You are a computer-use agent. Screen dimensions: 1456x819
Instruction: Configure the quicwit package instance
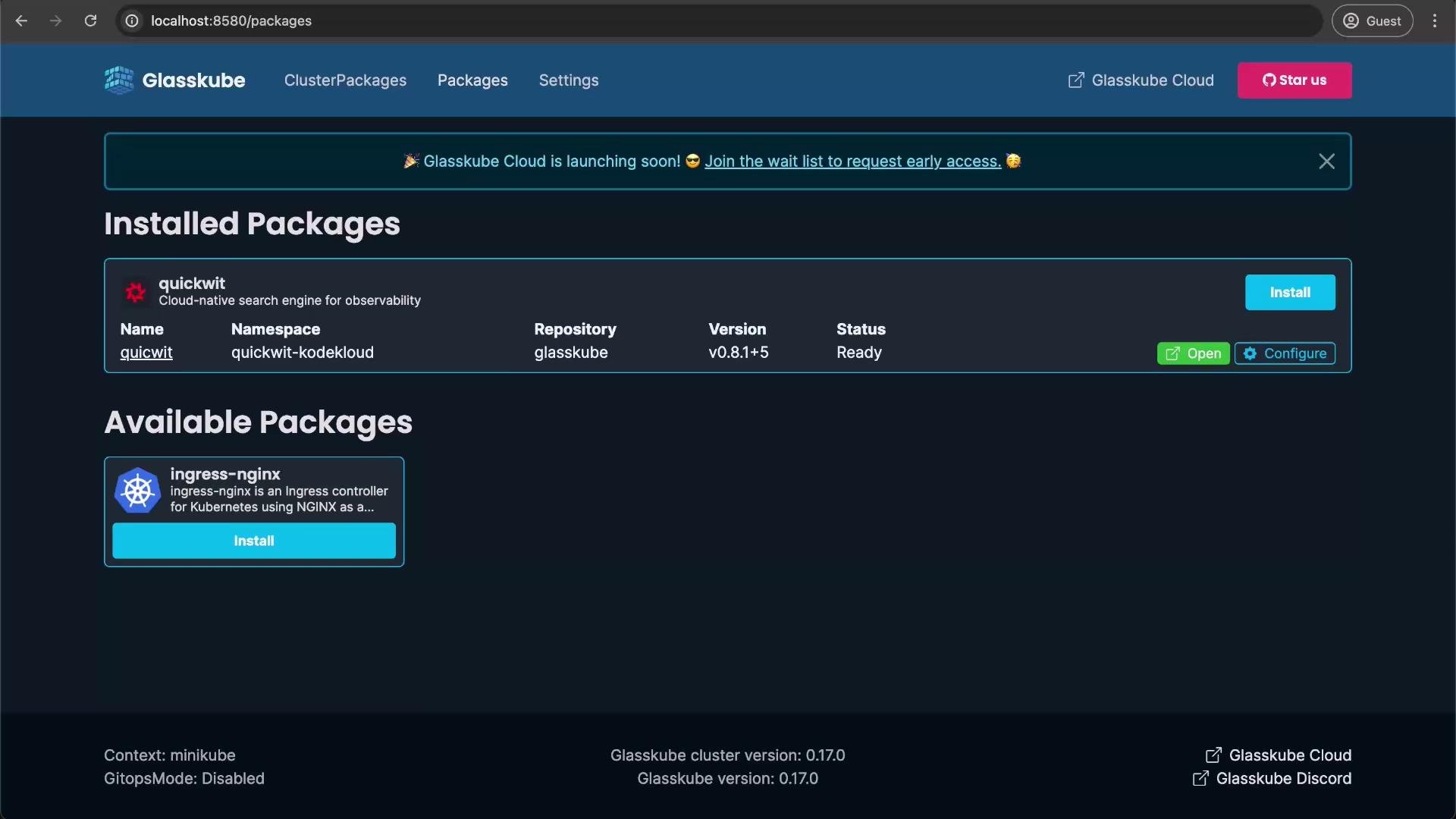point(1285,353)
